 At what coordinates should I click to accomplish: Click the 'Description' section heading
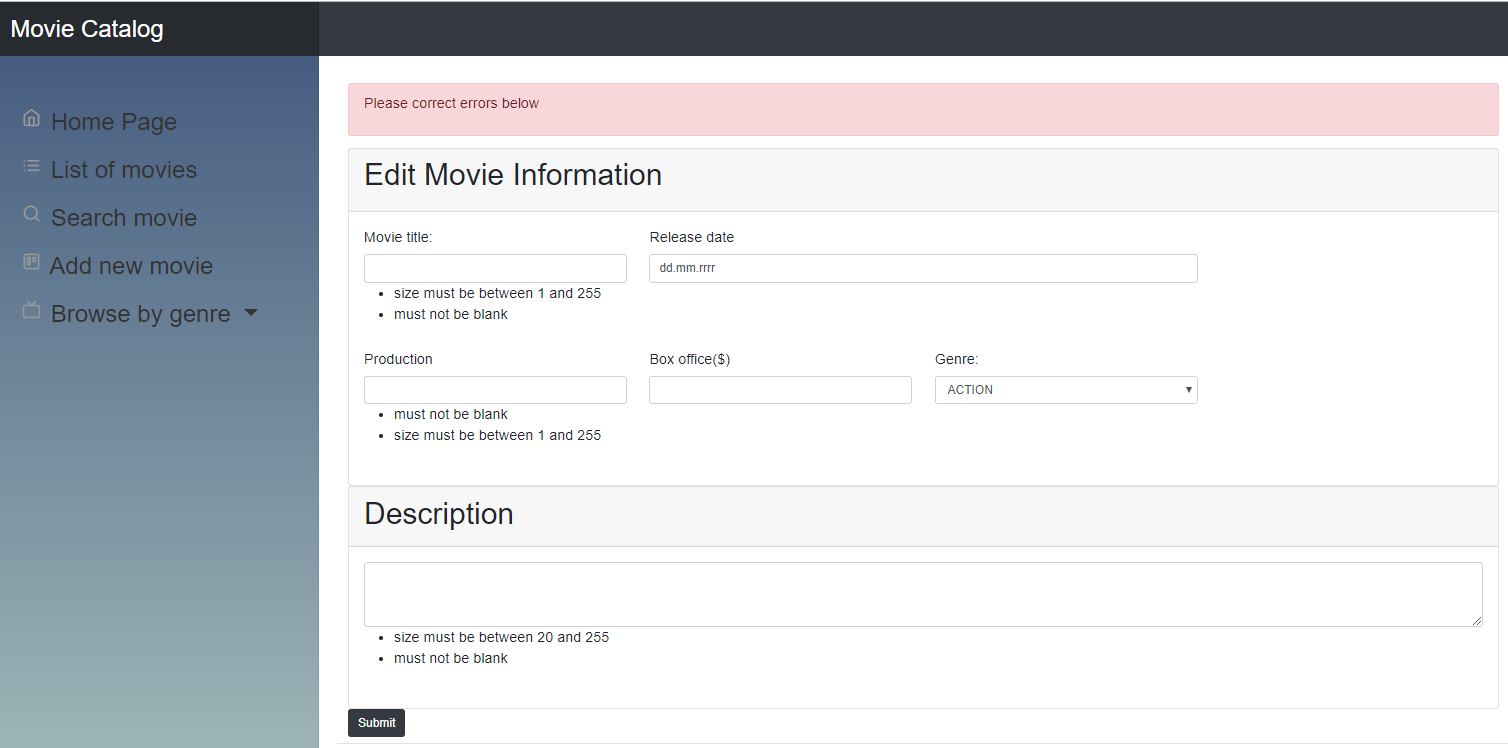[x=439, y=514]
